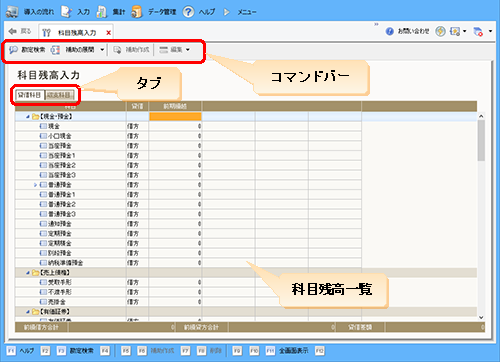Screen dimensions: 500x362
Task: Collapse the 【有価証券】 group triangle
Action: tap(28, 312)
